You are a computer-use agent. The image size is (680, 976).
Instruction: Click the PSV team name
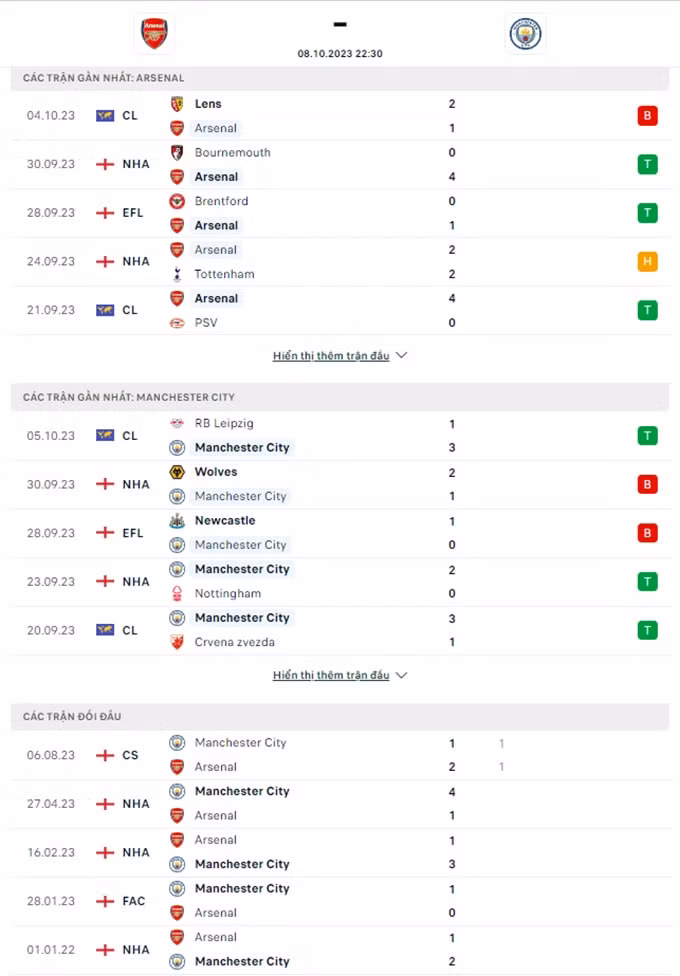pyautogui.click(x=206, y=322)
